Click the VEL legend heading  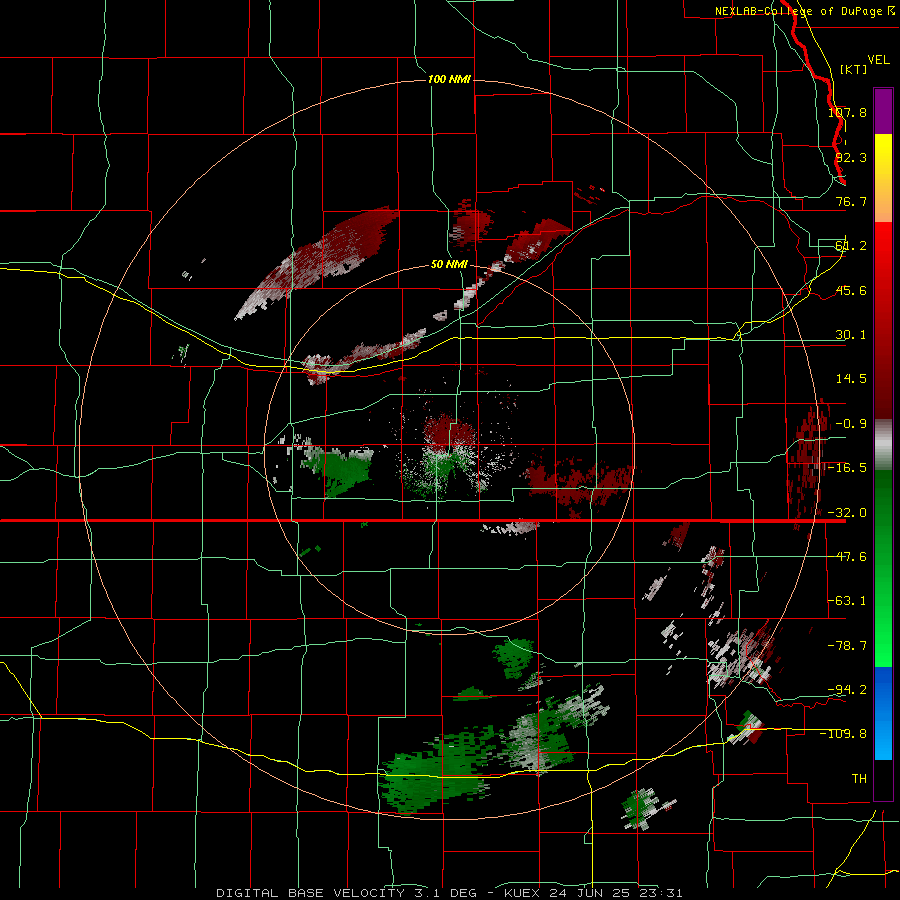(x=878, y=59)
